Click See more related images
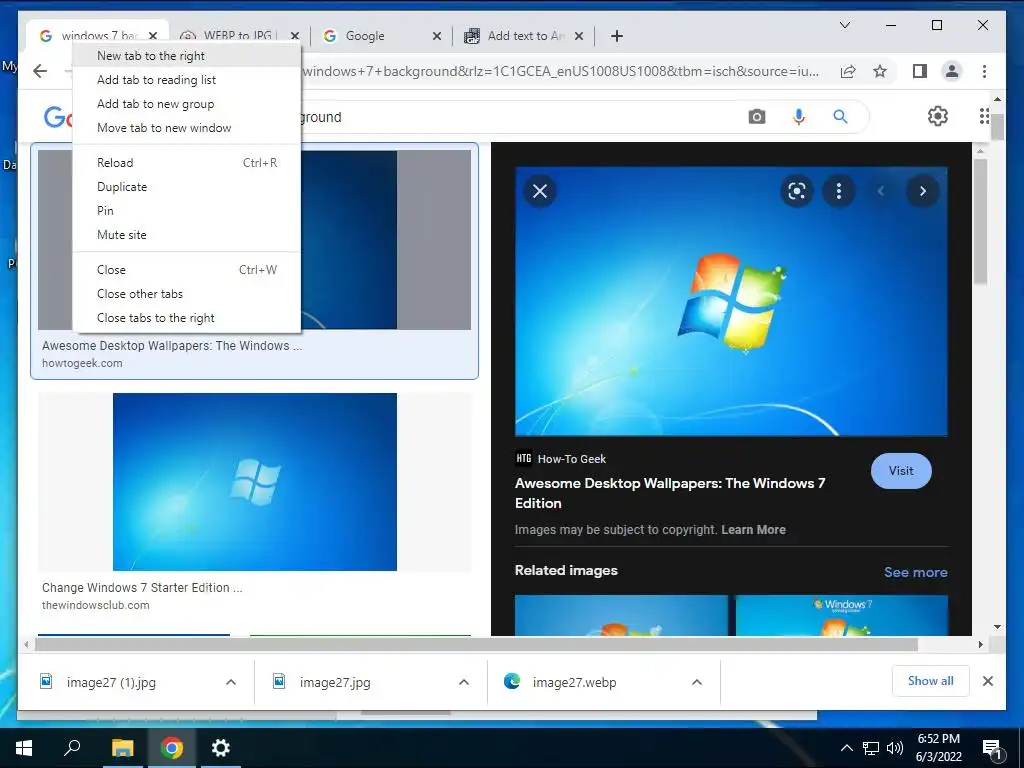Image resolution: width=1024 pixels, height=768 pixels. (916, 572)
